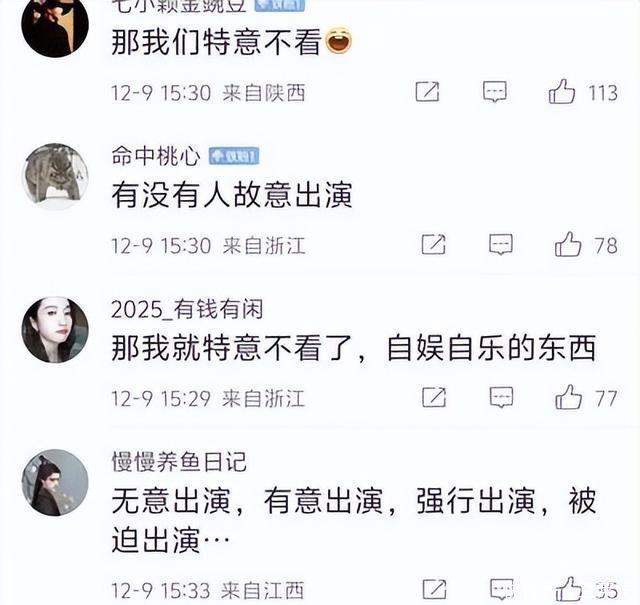Open the first commenter's dark avatar
The image size is (640, 605).
pyautogui.click(x=55, y=25)
